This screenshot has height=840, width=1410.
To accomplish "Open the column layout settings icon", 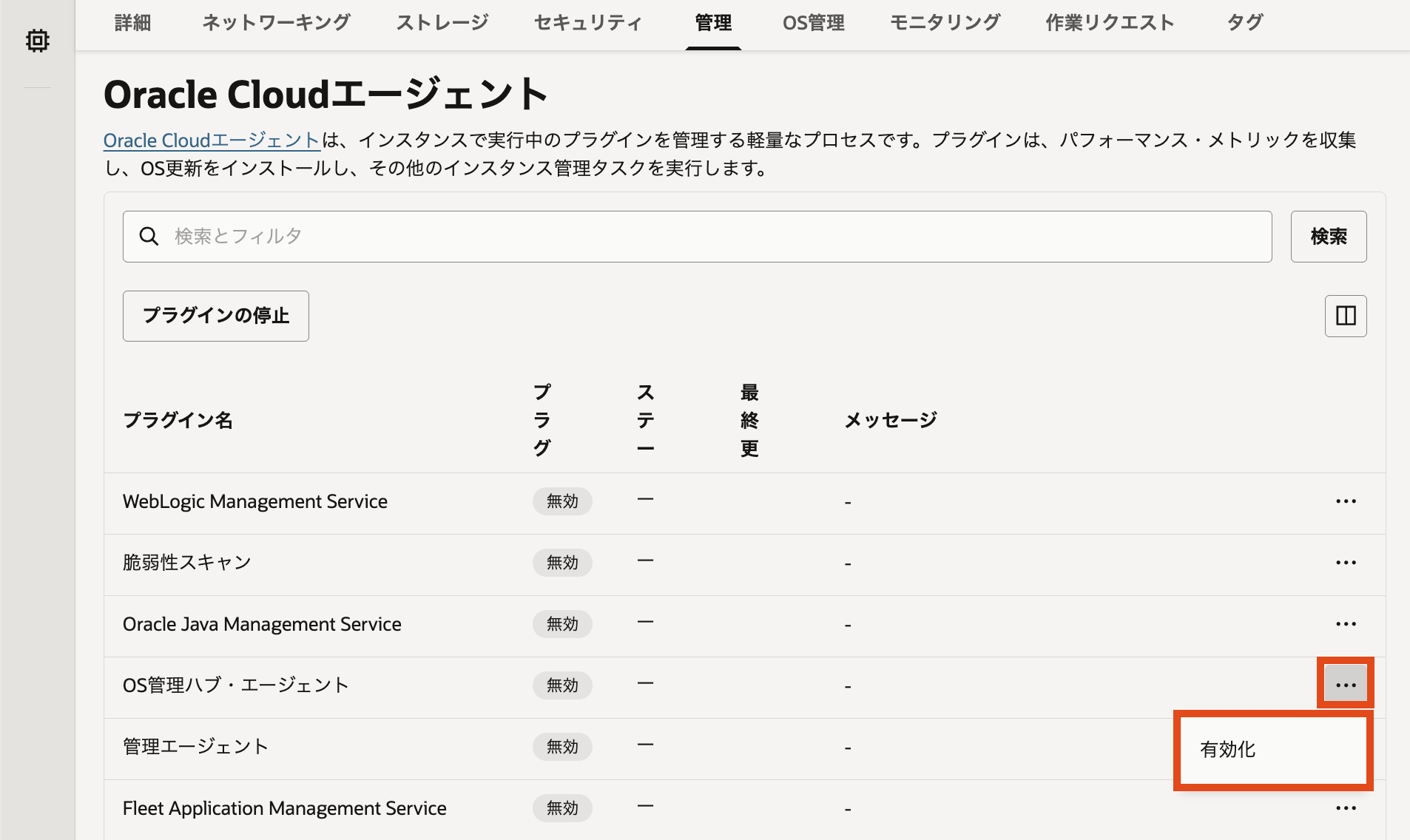I will (x=1346, y=316).
